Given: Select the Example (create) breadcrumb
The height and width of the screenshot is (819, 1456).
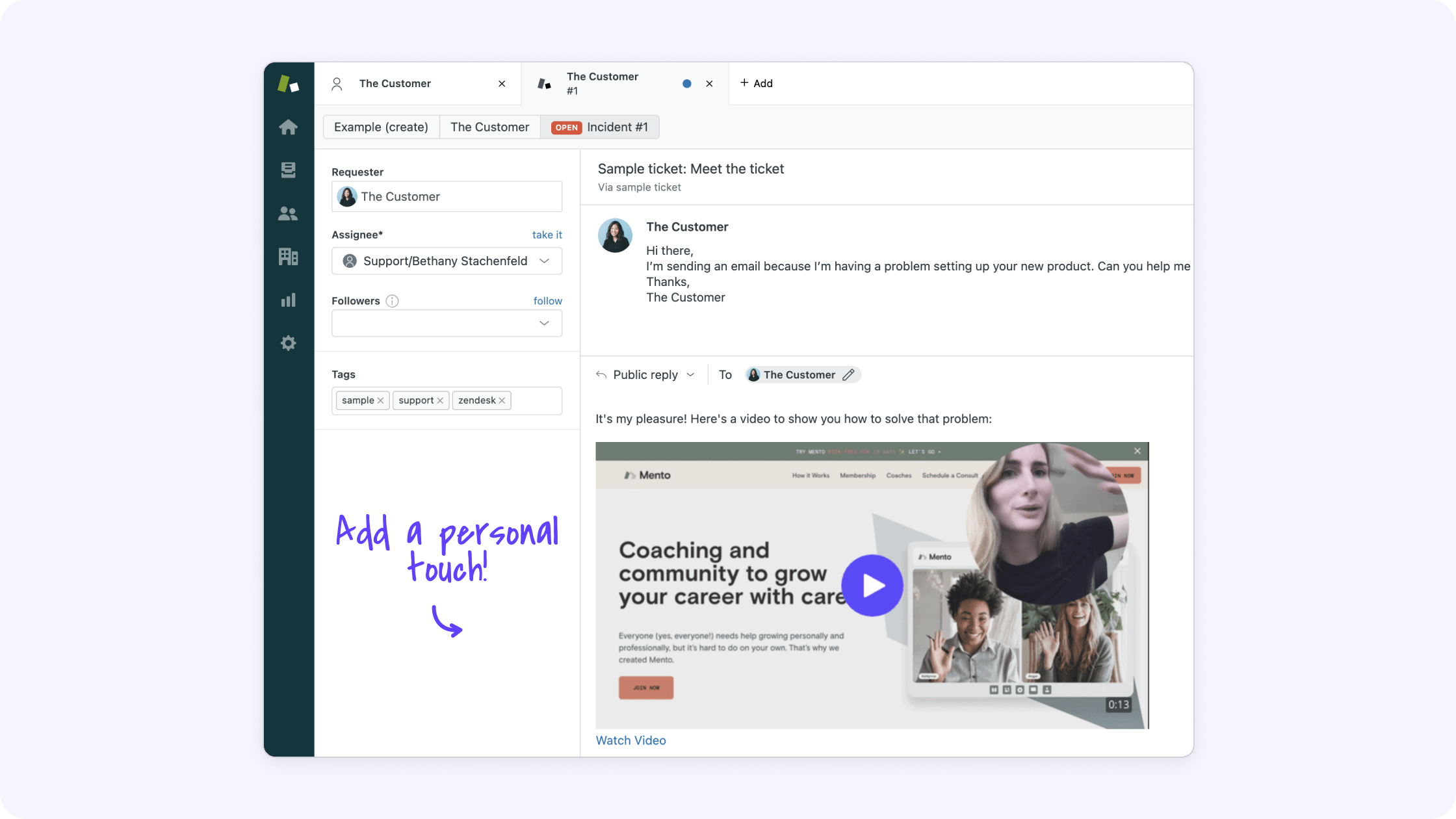Looking at the screenshot, I should tap(381, 127).
